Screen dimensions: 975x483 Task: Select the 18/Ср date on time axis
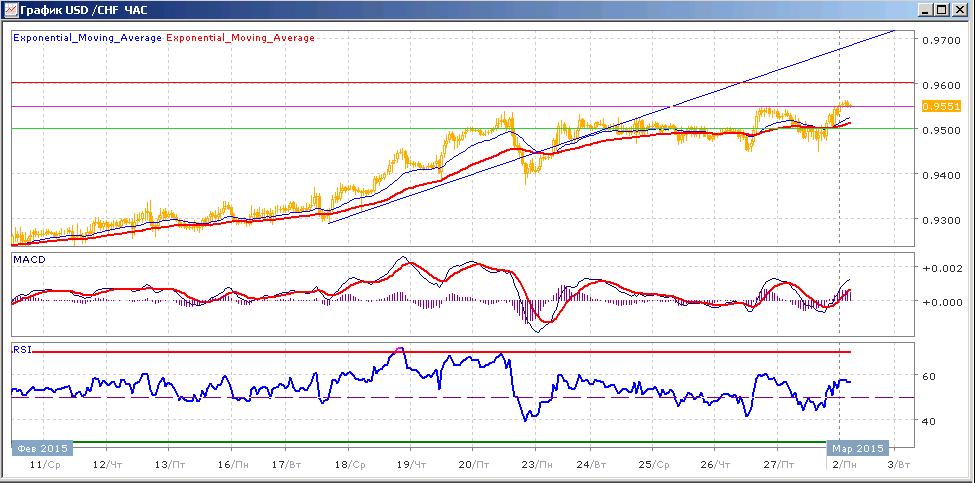350,464
